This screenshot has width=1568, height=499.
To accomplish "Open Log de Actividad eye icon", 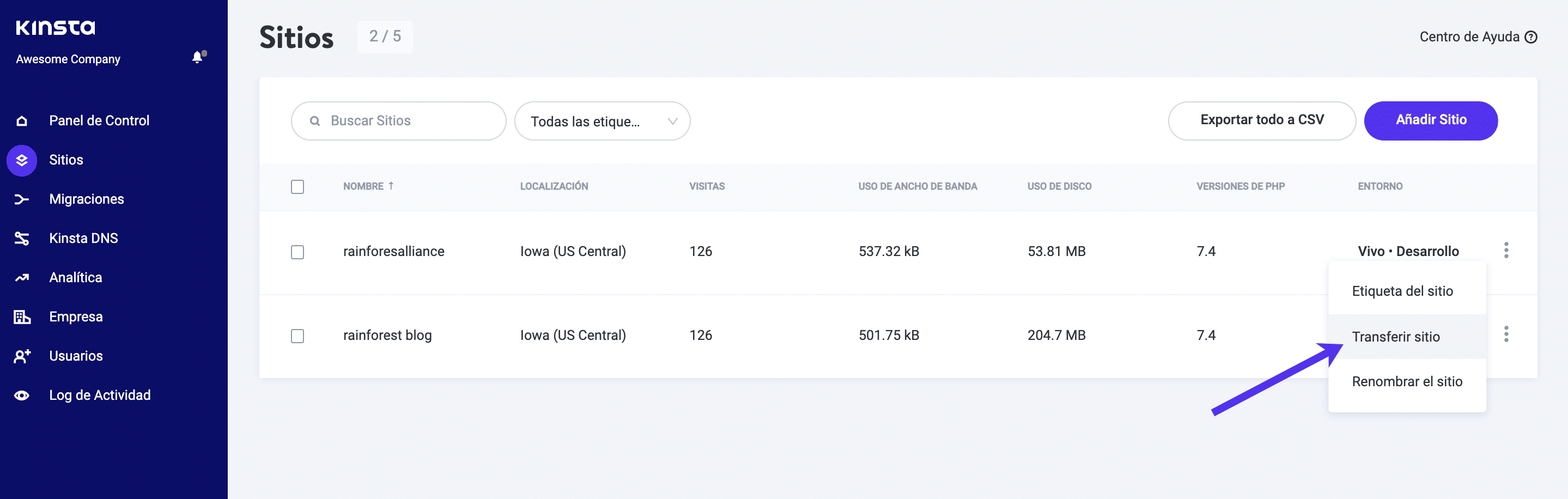I will [22, 395].
